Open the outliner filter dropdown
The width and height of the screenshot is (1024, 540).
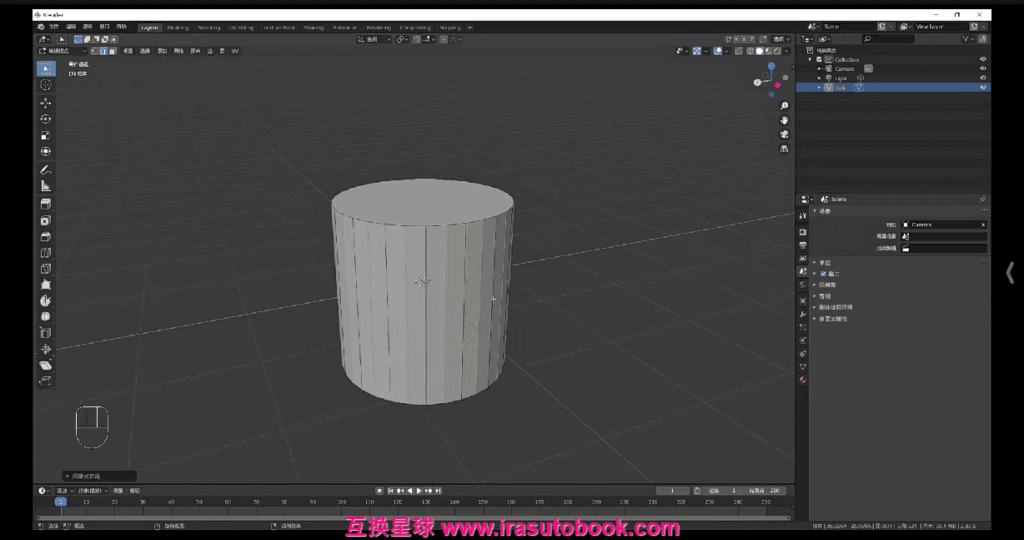(967, 39)
